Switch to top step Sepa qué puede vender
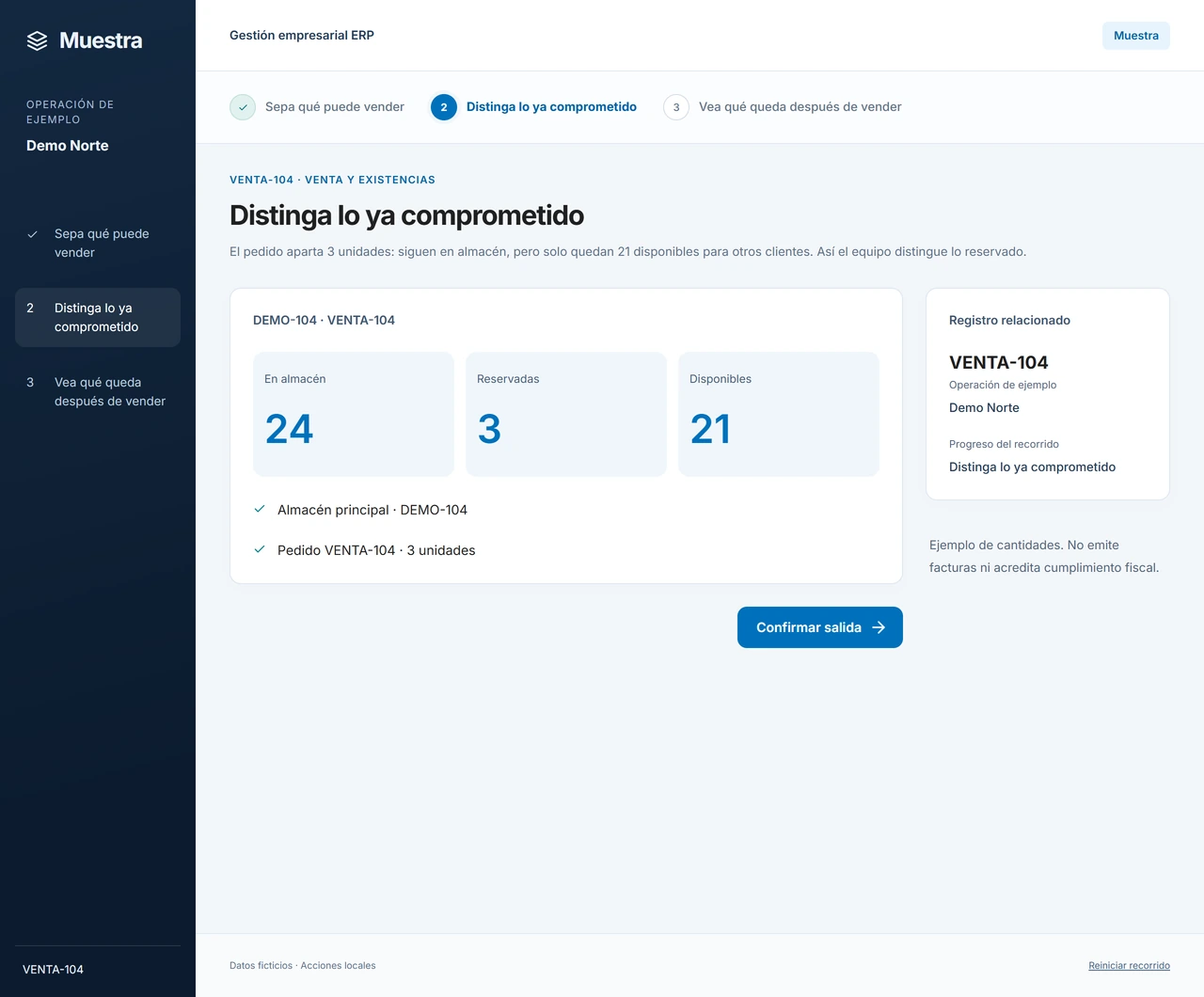The image size is (1204, 997). (317, 107)
